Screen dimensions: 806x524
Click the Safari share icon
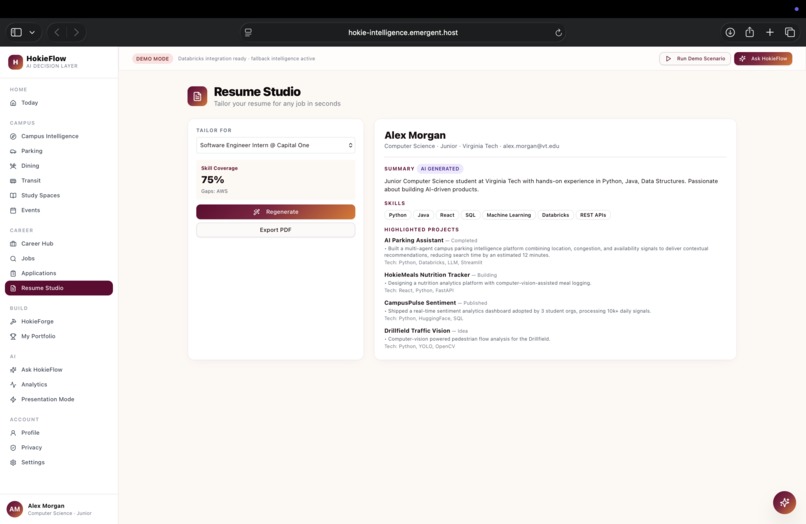point(750,32)
